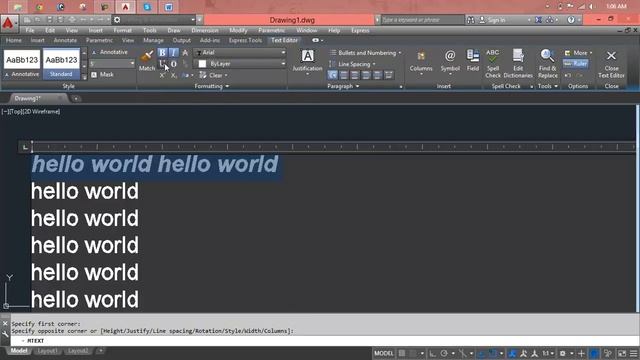Image resolution: width=640 pixels, height=360 pixels.
Task: Click the MTEXT command line input
Action: (324, 340)
